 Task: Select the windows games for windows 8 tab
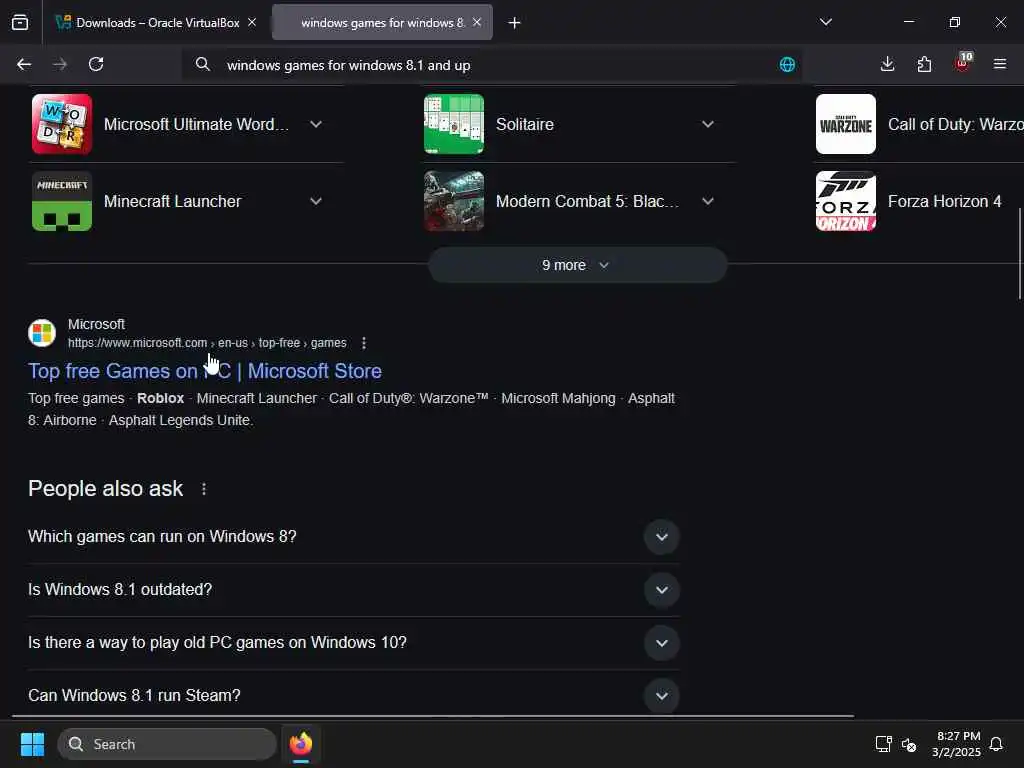(382, 22)
